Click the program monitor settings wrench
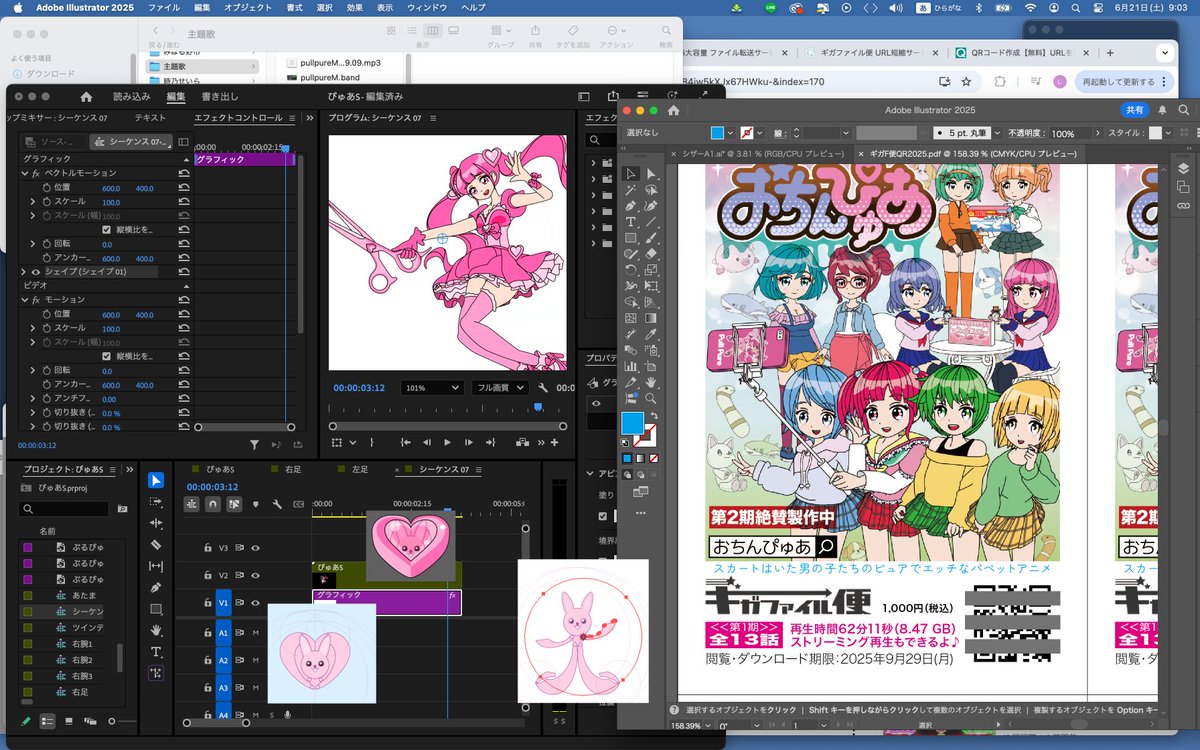Image resolution: width=1200 pixels, height=750 pixels. [x=543, y=388]
